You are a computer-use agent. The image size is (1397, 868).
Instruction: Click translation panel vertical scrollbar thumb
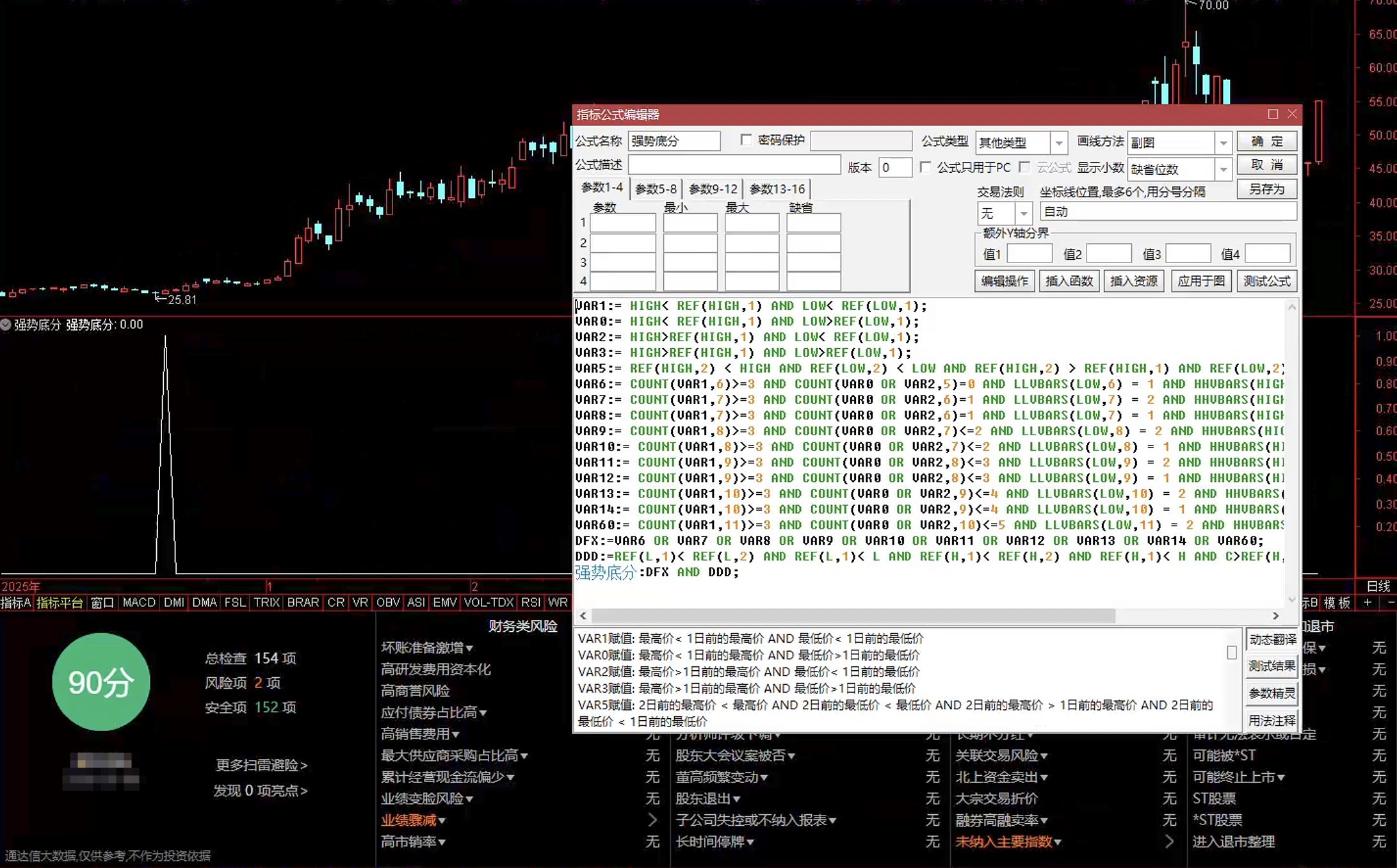click(x=1231, y=652)
